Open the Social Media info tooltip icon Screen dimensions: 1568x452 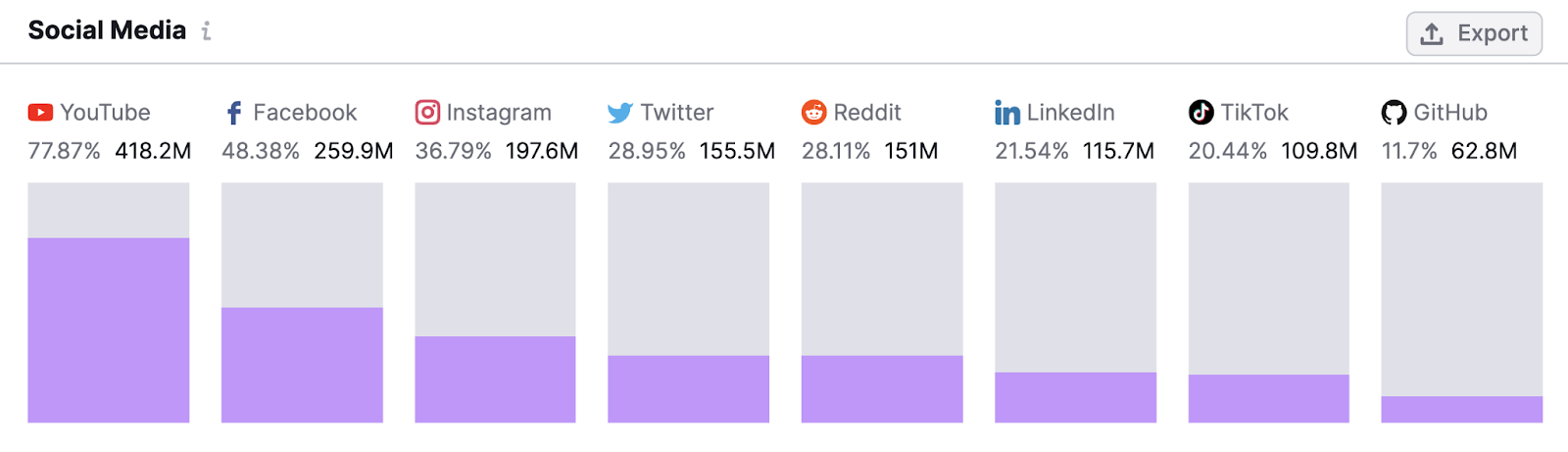pyautogui.click(x=206, y=31)
